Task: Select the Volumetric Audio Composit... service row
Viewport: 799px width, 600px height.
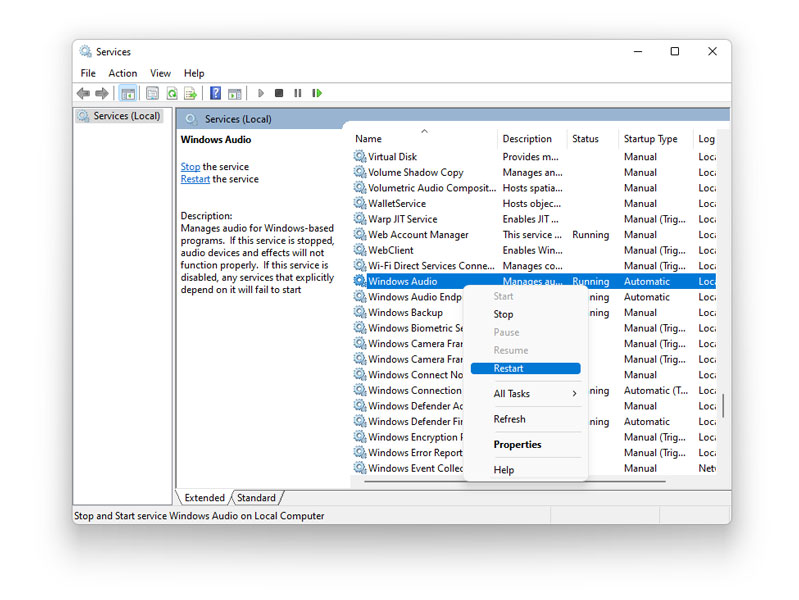Action: tap(534, 188)
